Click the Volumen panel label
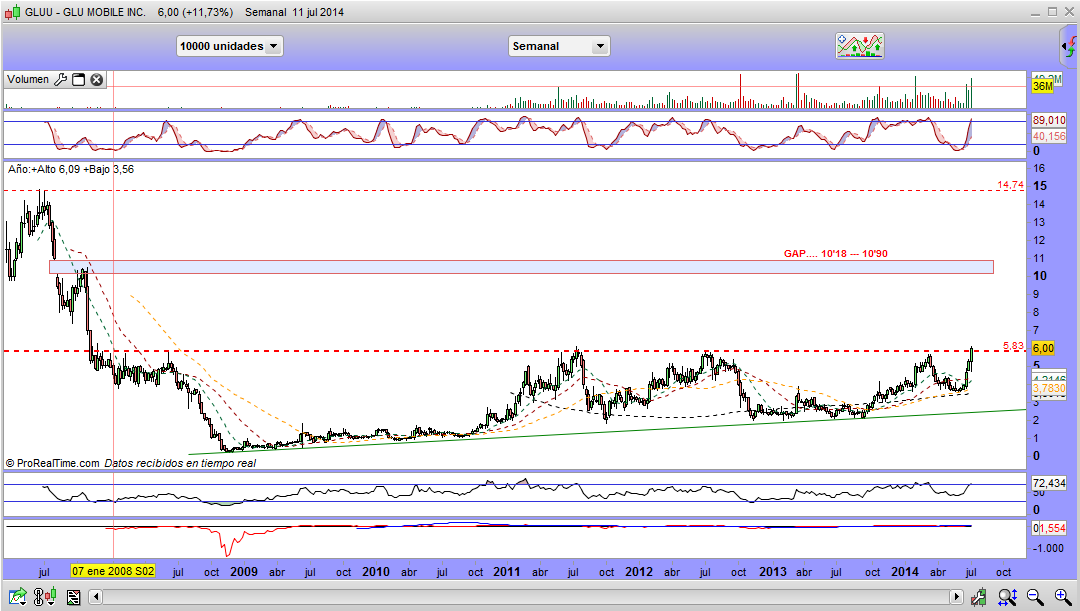Viewport: 1080px width, 611px height. tap(28, 80)
